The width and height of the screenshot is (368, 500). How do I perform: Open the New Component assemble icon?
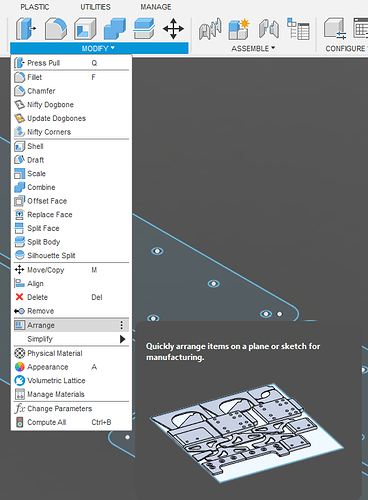tap(239, 29)
